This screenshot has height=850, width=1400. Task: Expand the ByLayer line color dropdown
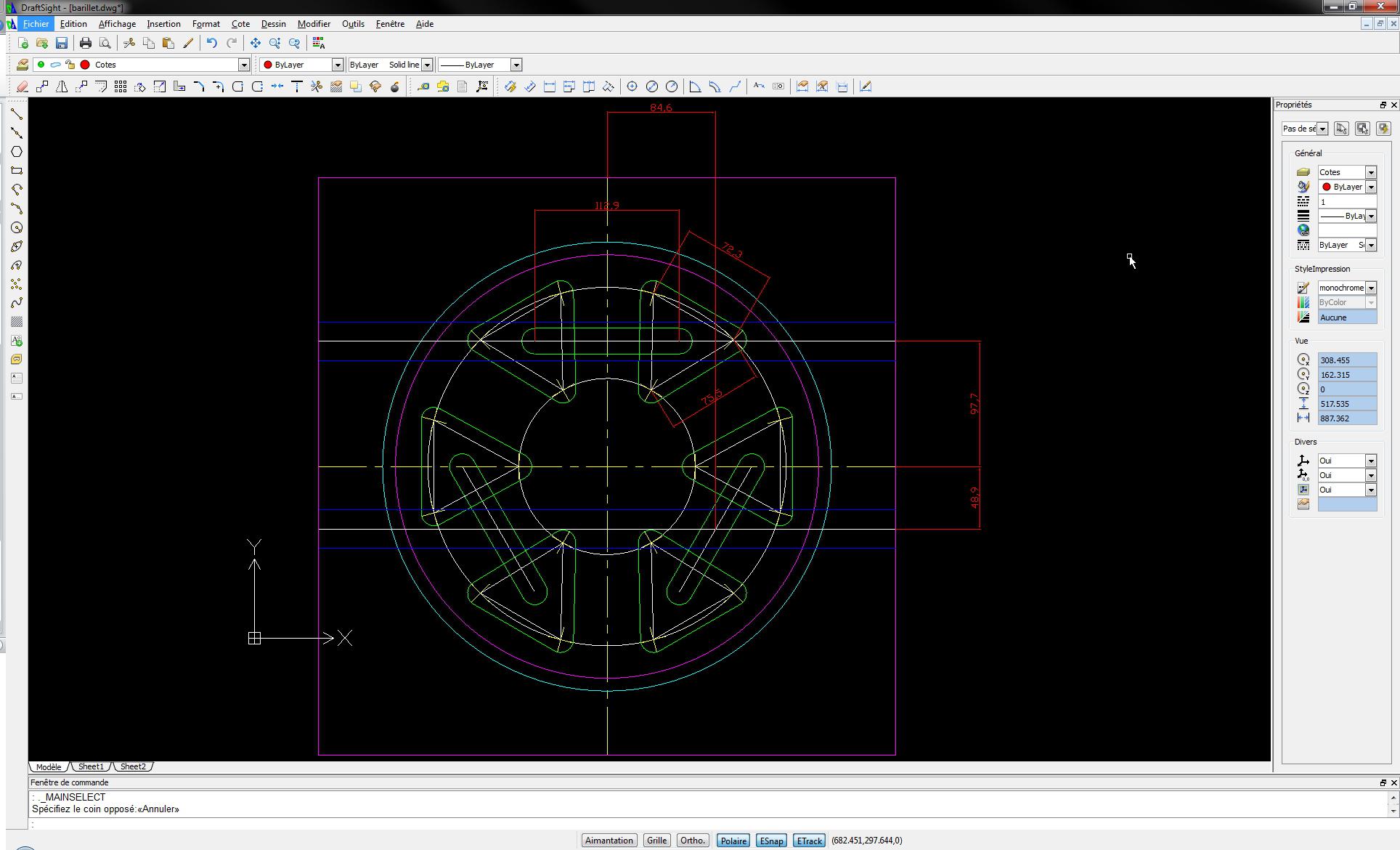337,65
